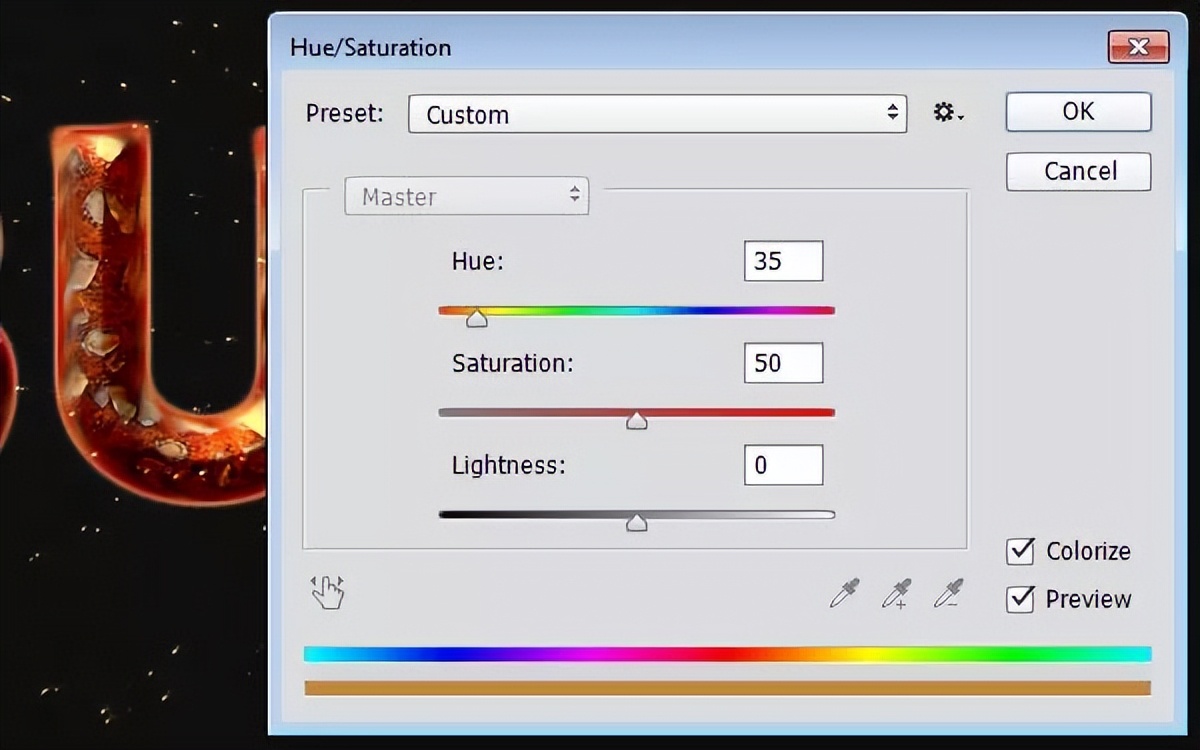
Task: Click the Saturation: label
Action: pos(513,363)
